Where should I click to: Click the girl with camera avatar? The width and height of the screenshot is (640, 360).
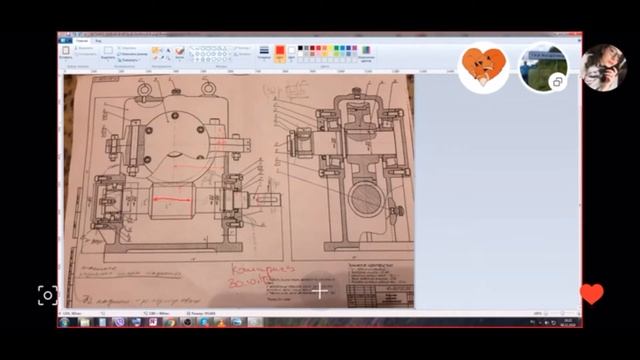(x=604, y=68)
